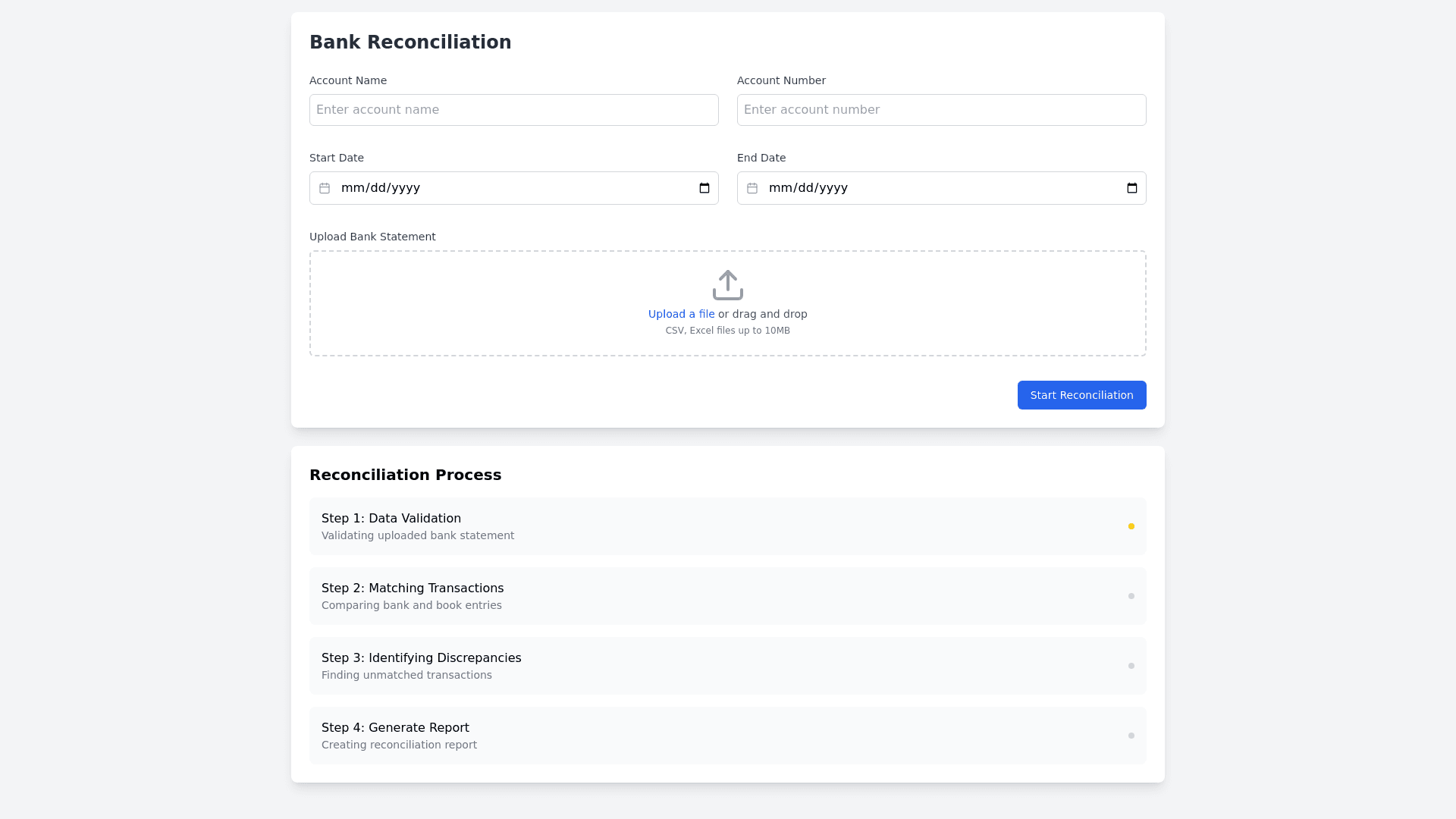Click gray status dot for Matching Transactions
Screen dimensions: 1456x819
tap(1131, 596)
